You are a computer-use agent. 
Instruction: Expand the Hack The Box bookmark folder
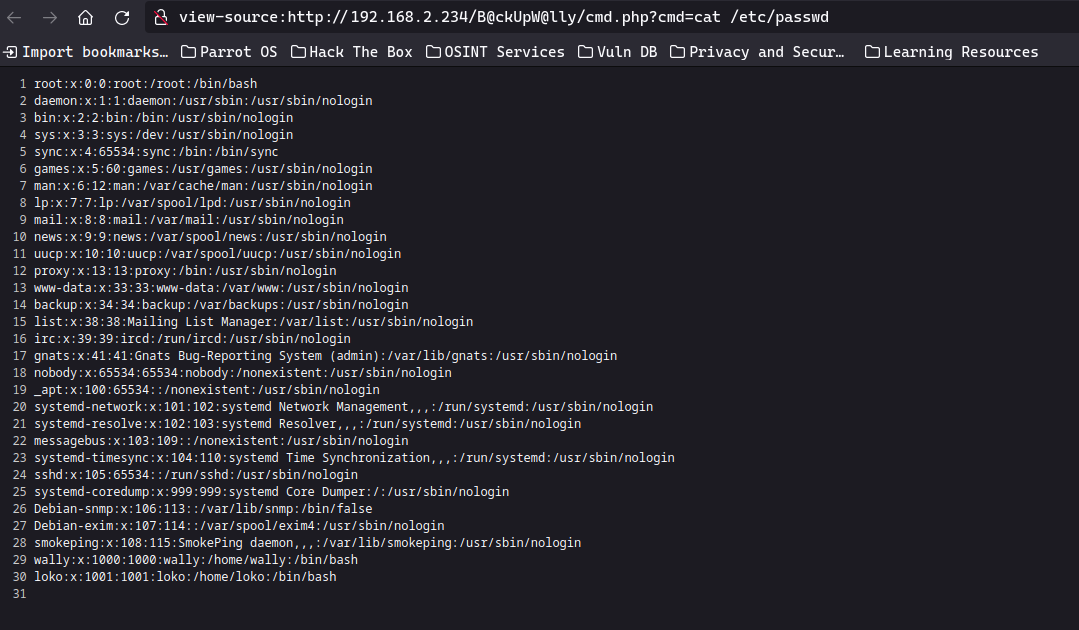click(x=352, y=52)
